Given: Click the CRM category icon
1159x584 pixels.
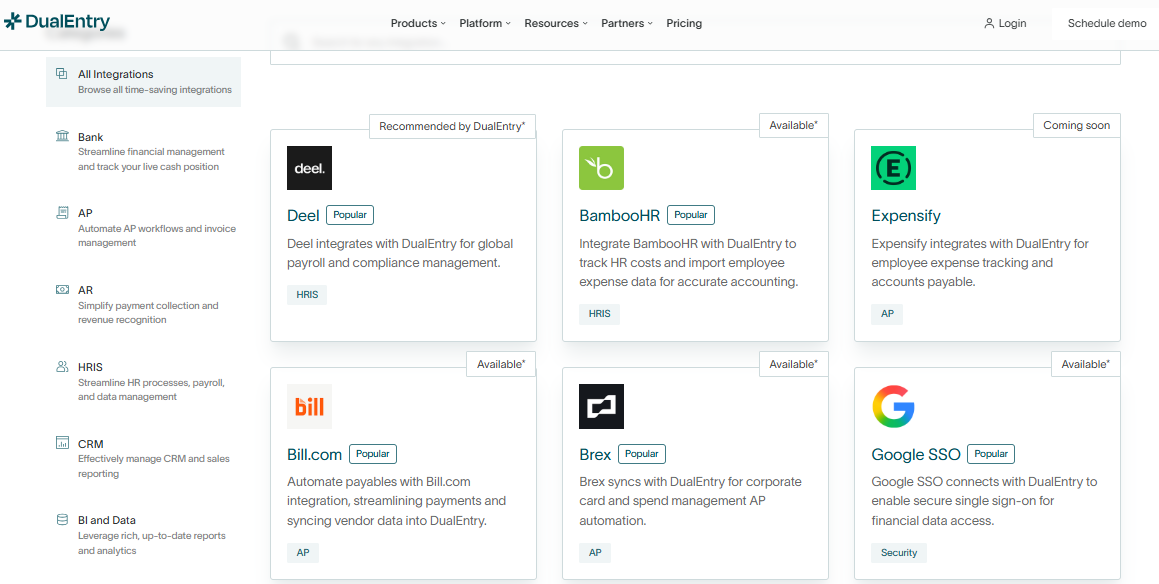Looking at the screenshot, I should click(x=62, y=443).
